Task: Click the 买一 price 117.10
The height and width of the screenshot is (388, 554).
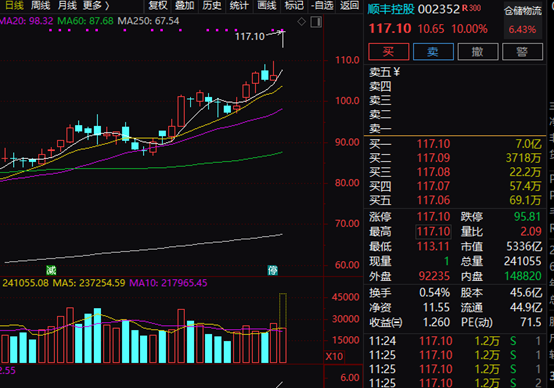Action: (434, 144)
